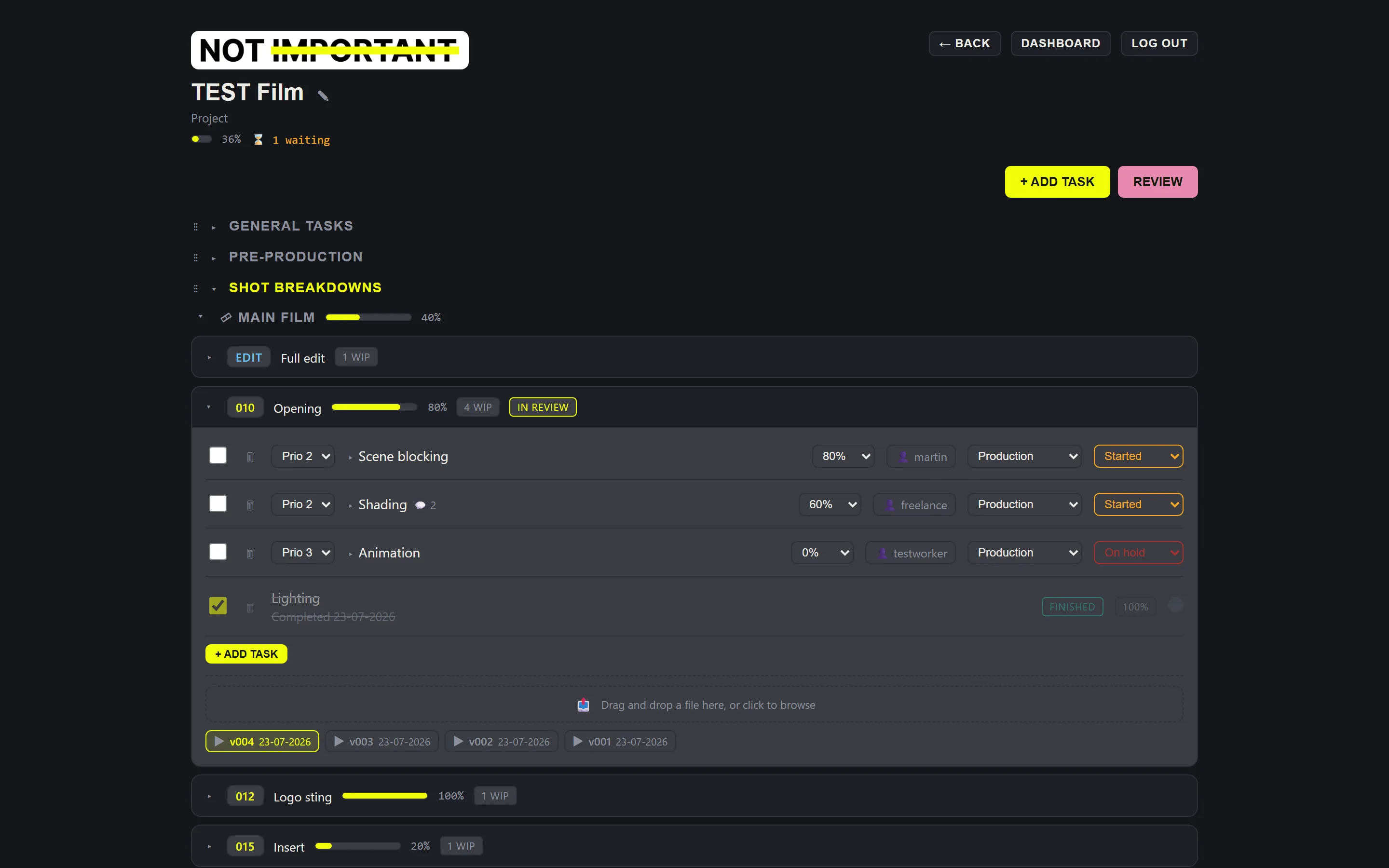Expand shot 015 Insert
Viewport: 1389px width, 868px height.
[x=209, y=846]
